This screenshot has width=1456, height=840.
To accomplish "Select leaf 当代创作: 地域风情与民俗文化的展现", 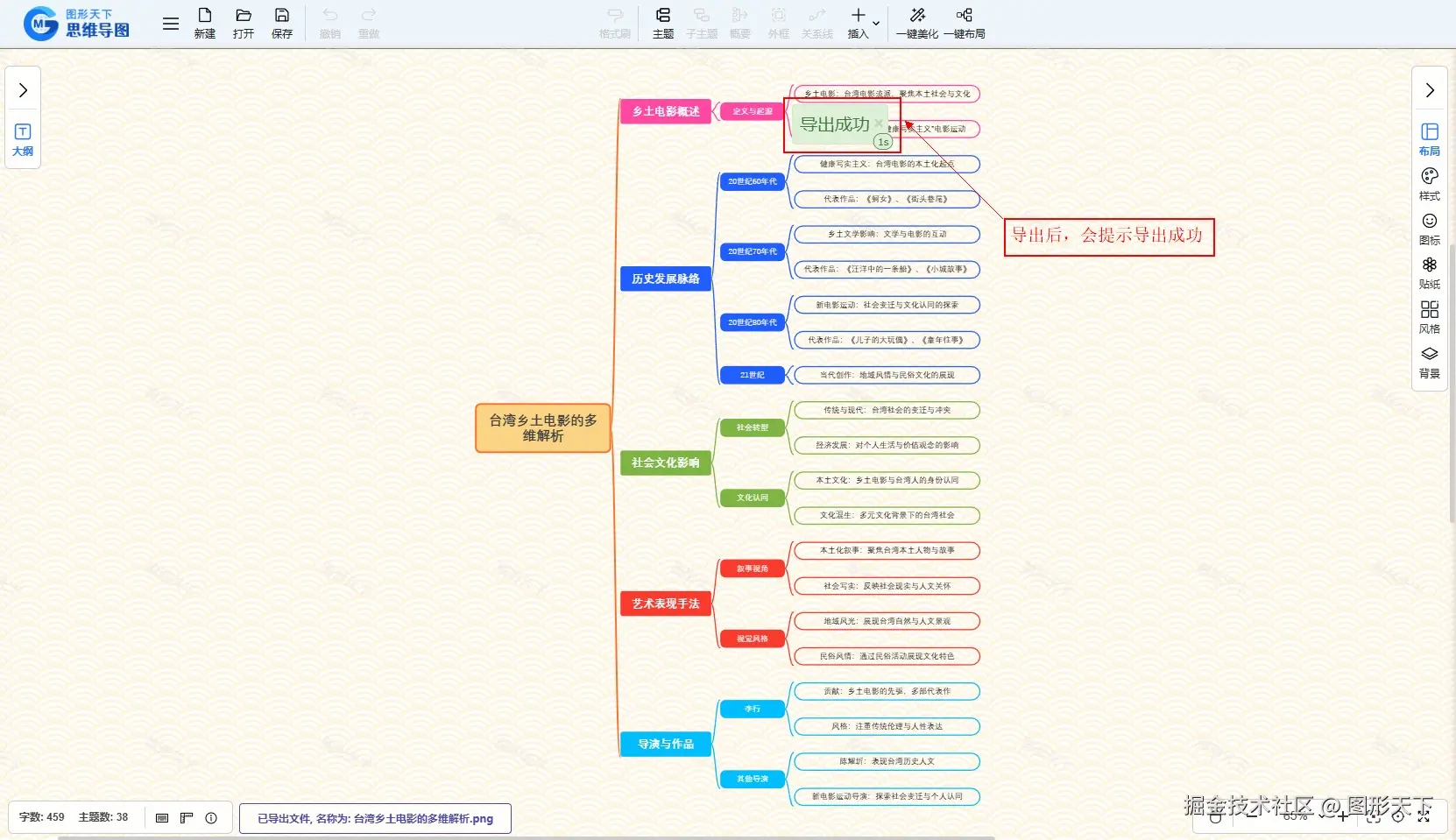I will (887, 375).
